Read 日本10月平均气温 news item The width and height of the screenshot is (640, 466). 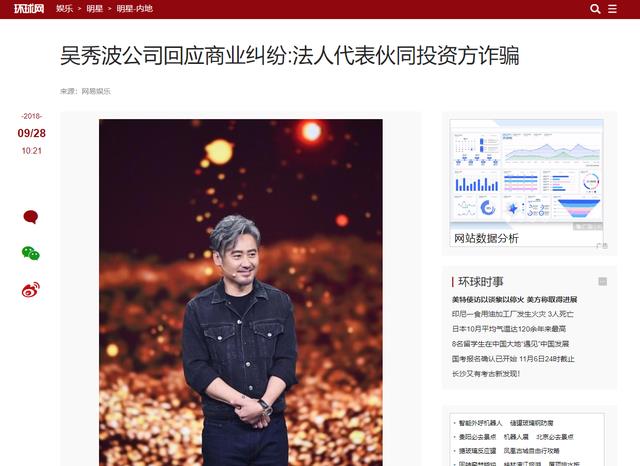509,329
